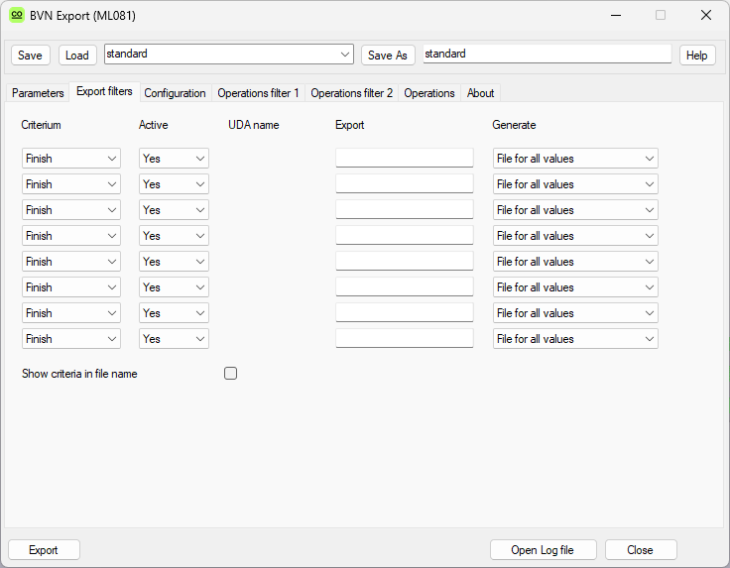Open the first row Active Yes dropdown
The image size is (730, 568).
174,158
